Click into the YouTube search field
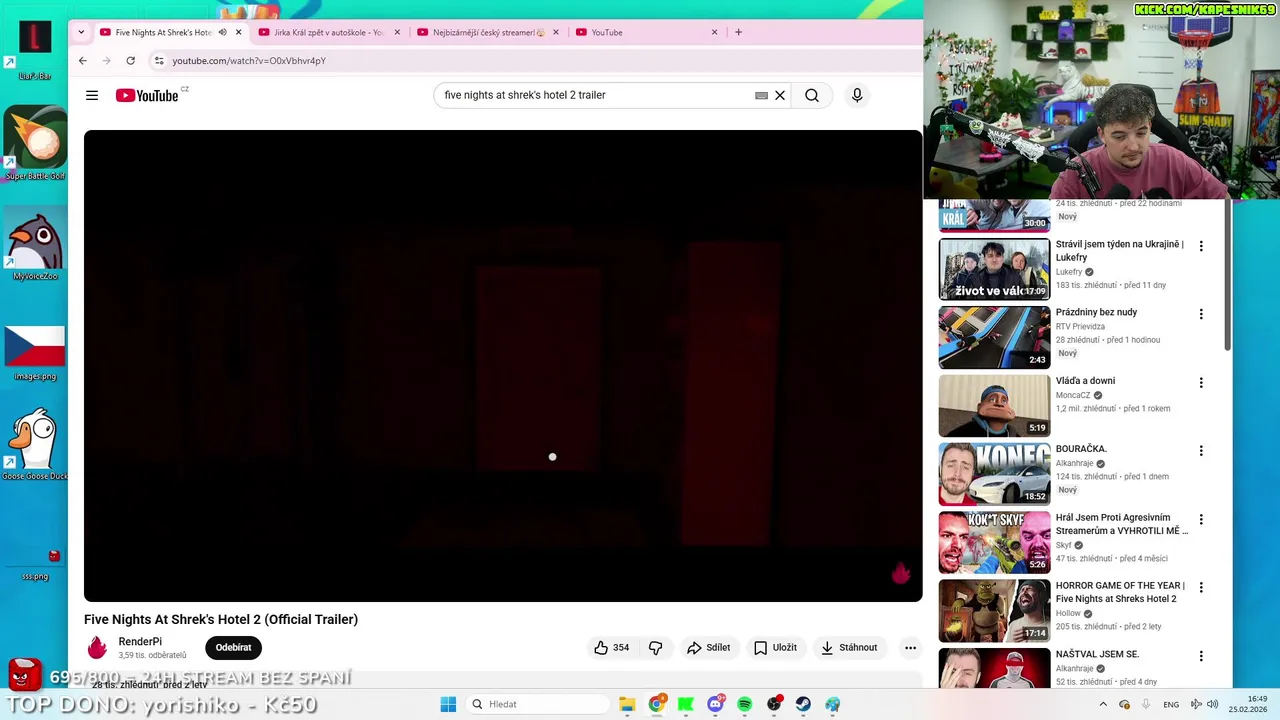Screen dimensions: 1280x720 click(595, 95)
